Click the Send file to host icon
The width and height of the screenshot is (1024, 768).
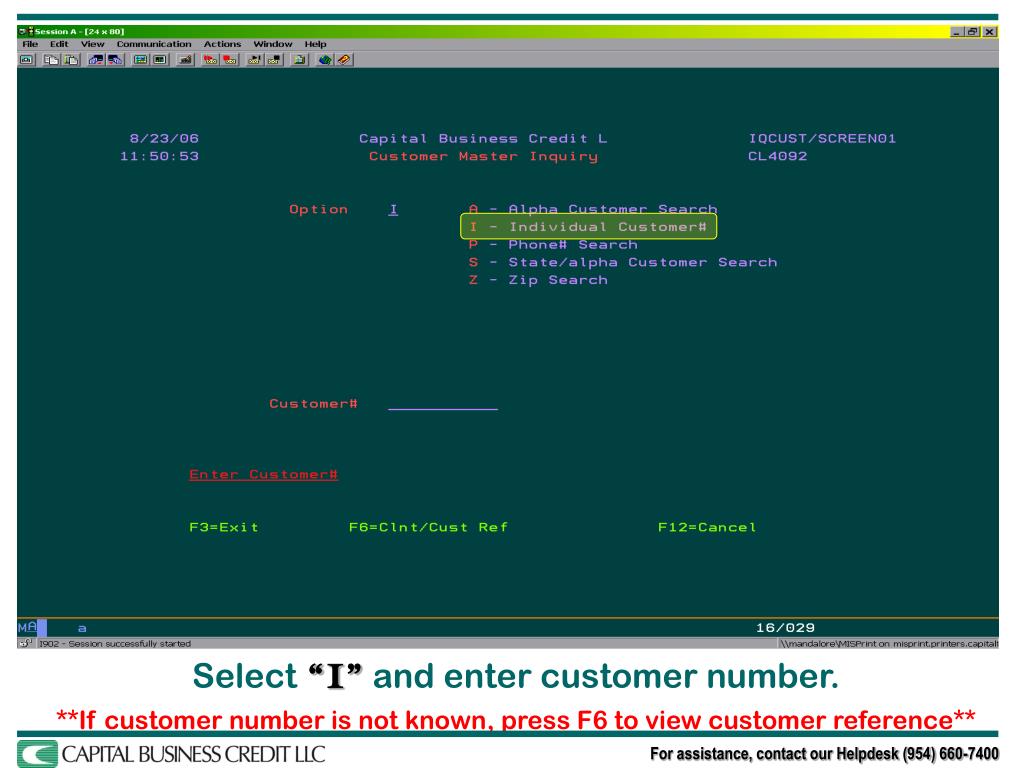pyautogui.click(x=96, y=59)
